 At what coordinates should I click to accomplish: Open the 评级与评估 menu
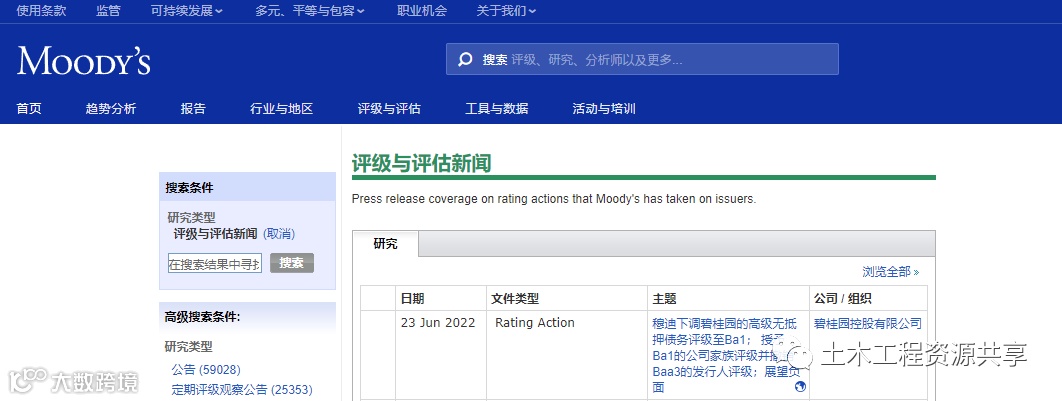(x=389, y=108)
